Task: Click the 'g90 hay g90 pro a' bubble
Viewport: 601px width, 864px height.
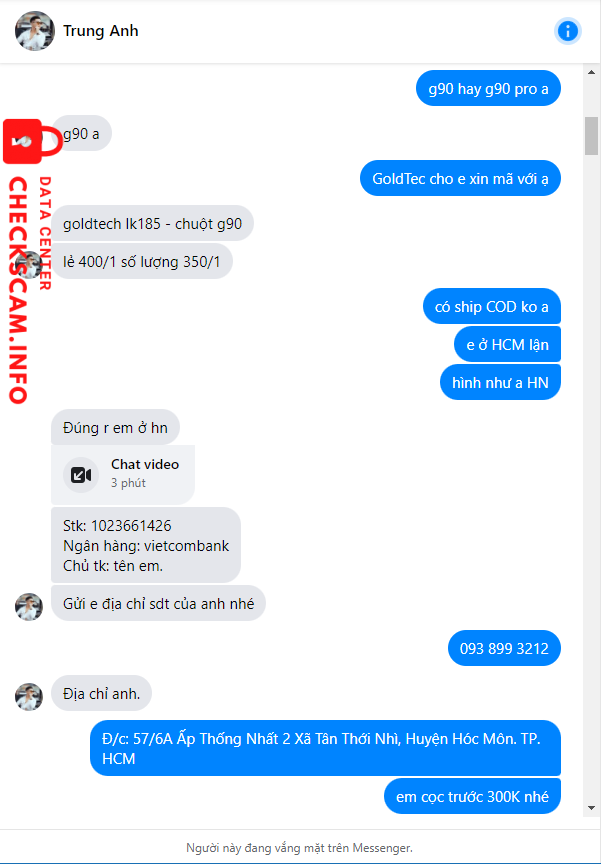Action: click(489, 88)
